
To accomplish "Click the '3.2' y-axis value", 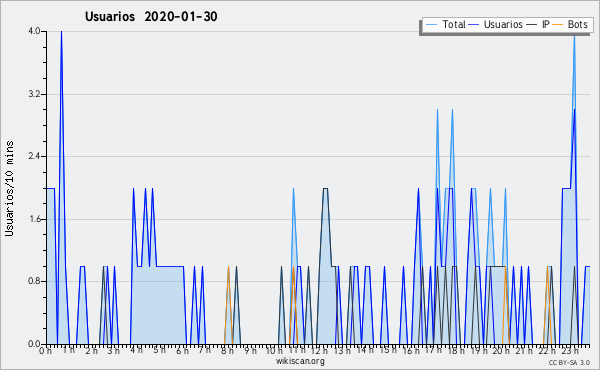I will tap(35, 94).
